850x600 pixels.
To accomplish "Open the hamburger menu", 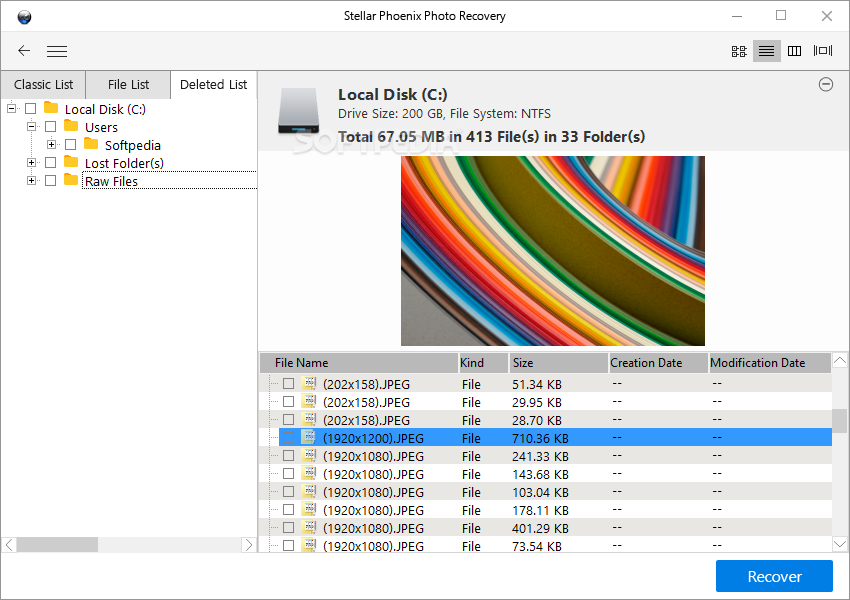I will pyautogui.click(x=57, y=51).
